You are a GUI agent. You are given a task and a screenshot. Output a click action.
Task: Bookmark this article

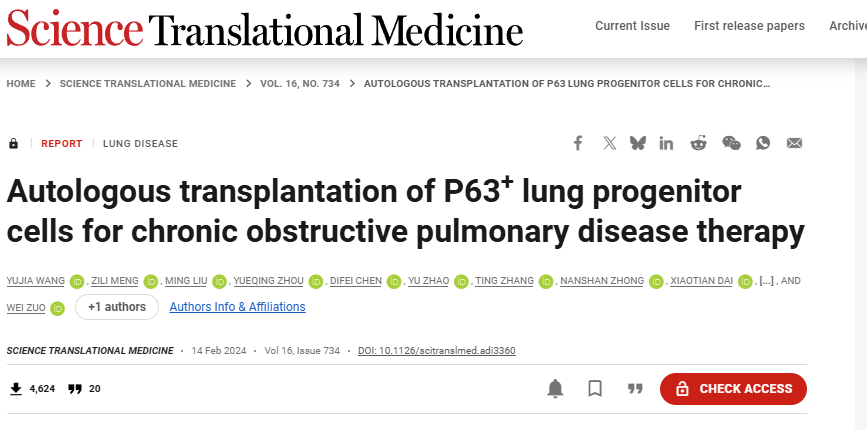click(x=595, y=389)
